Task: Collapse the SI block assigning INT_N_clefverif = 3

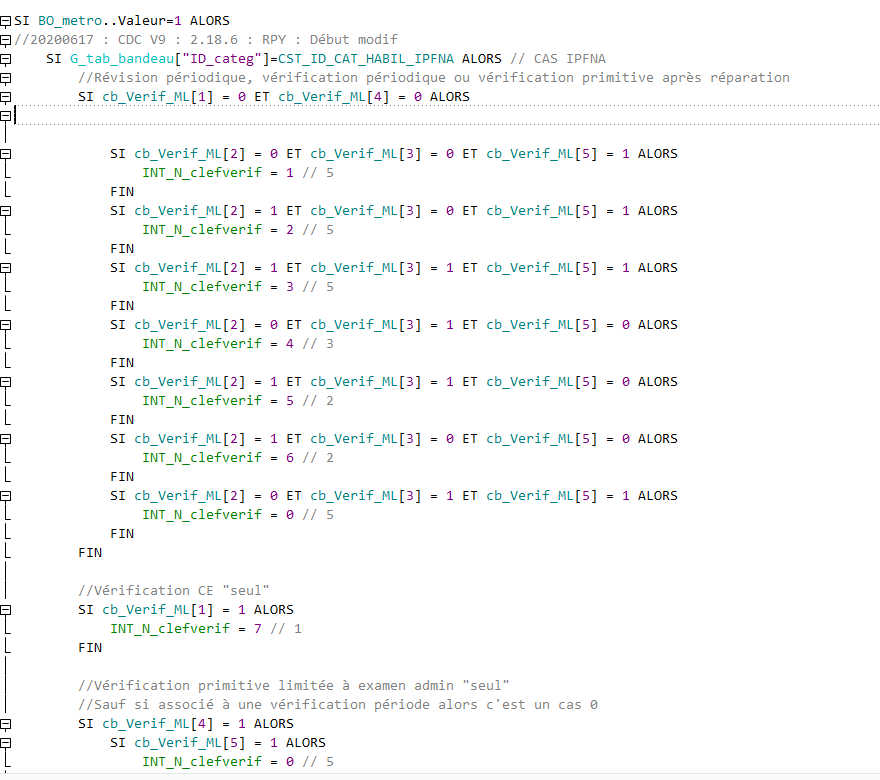Action: (x=6, y=268)
